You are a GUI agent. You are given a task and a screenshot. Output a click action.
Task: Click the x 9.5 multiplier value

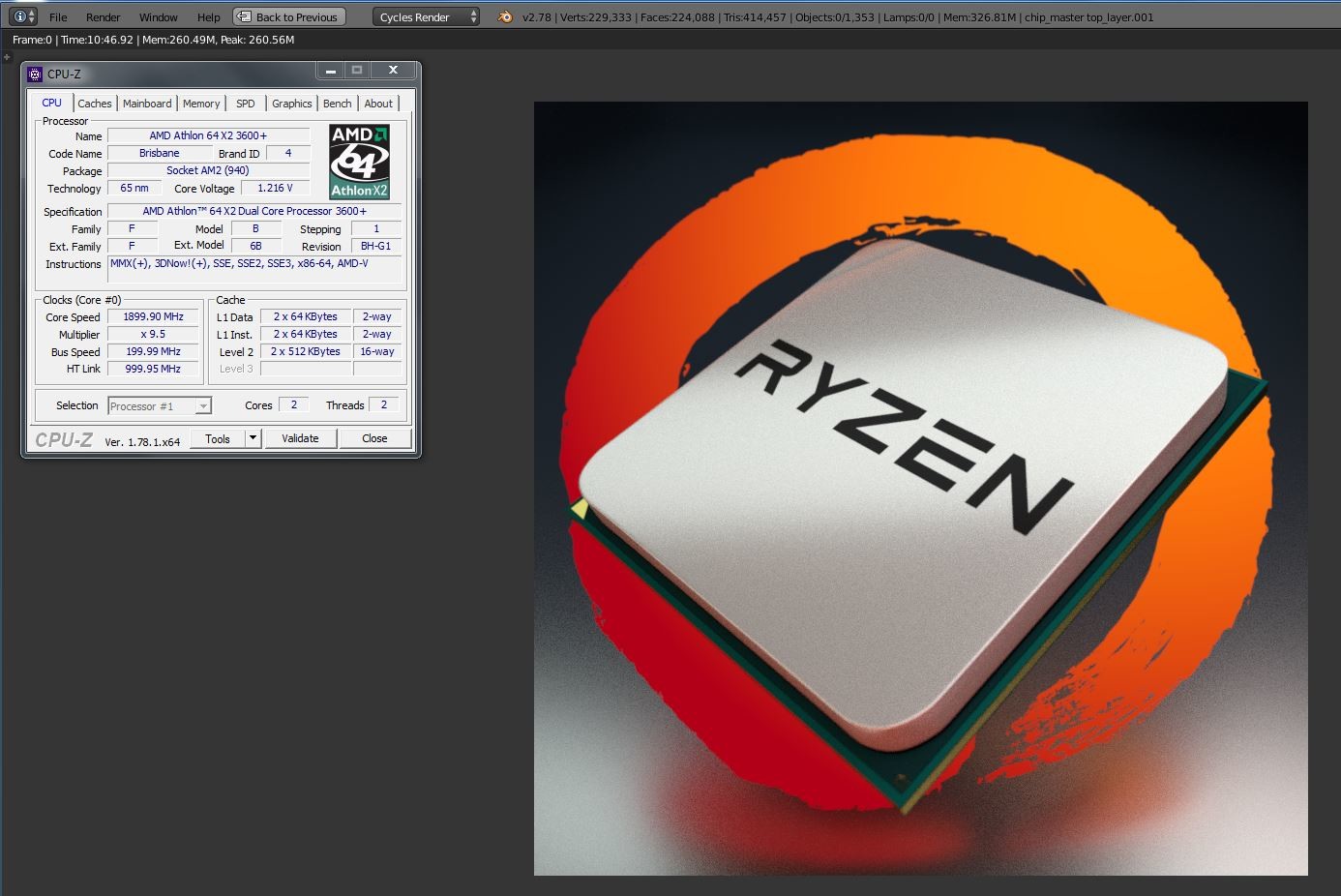click(153, 334)
